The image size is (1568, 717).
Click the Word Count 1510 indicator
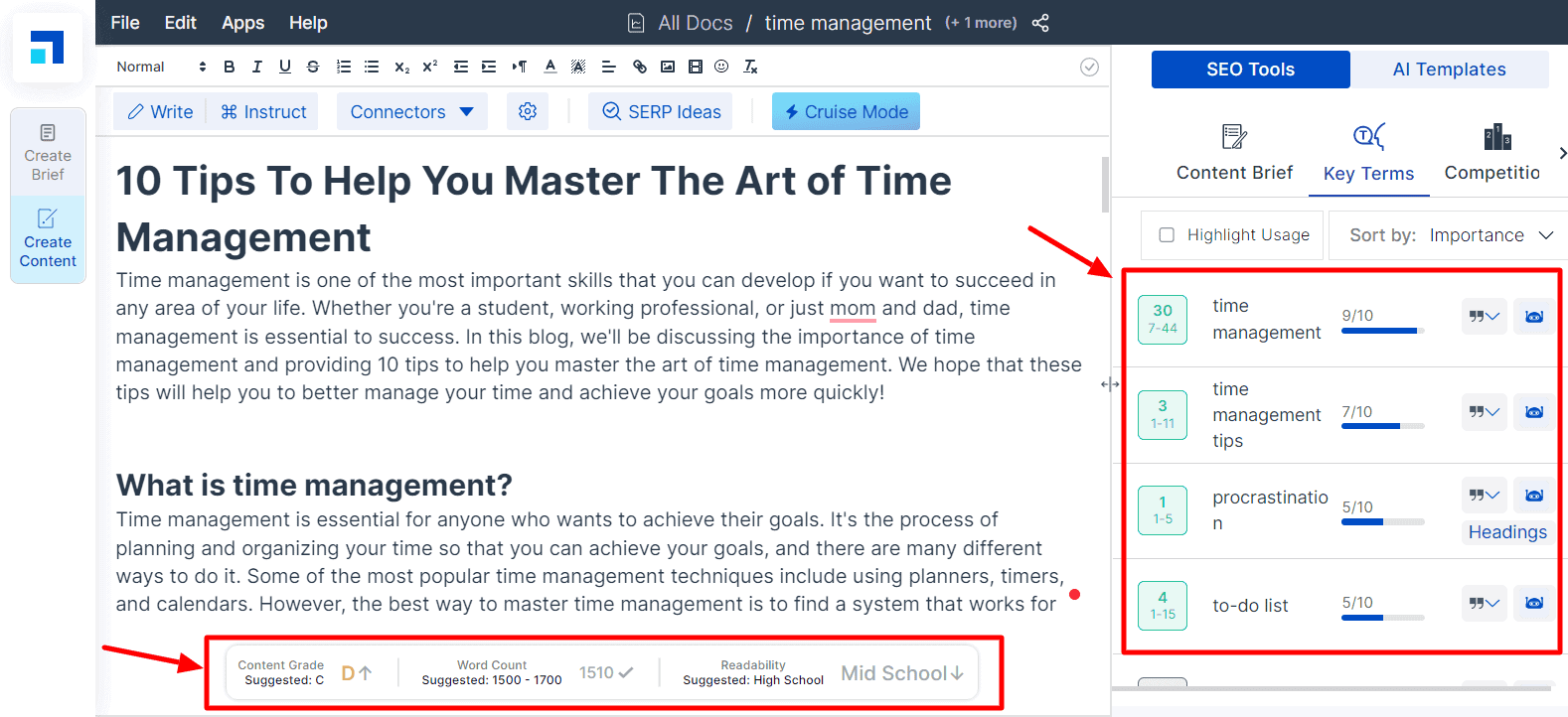606,673
